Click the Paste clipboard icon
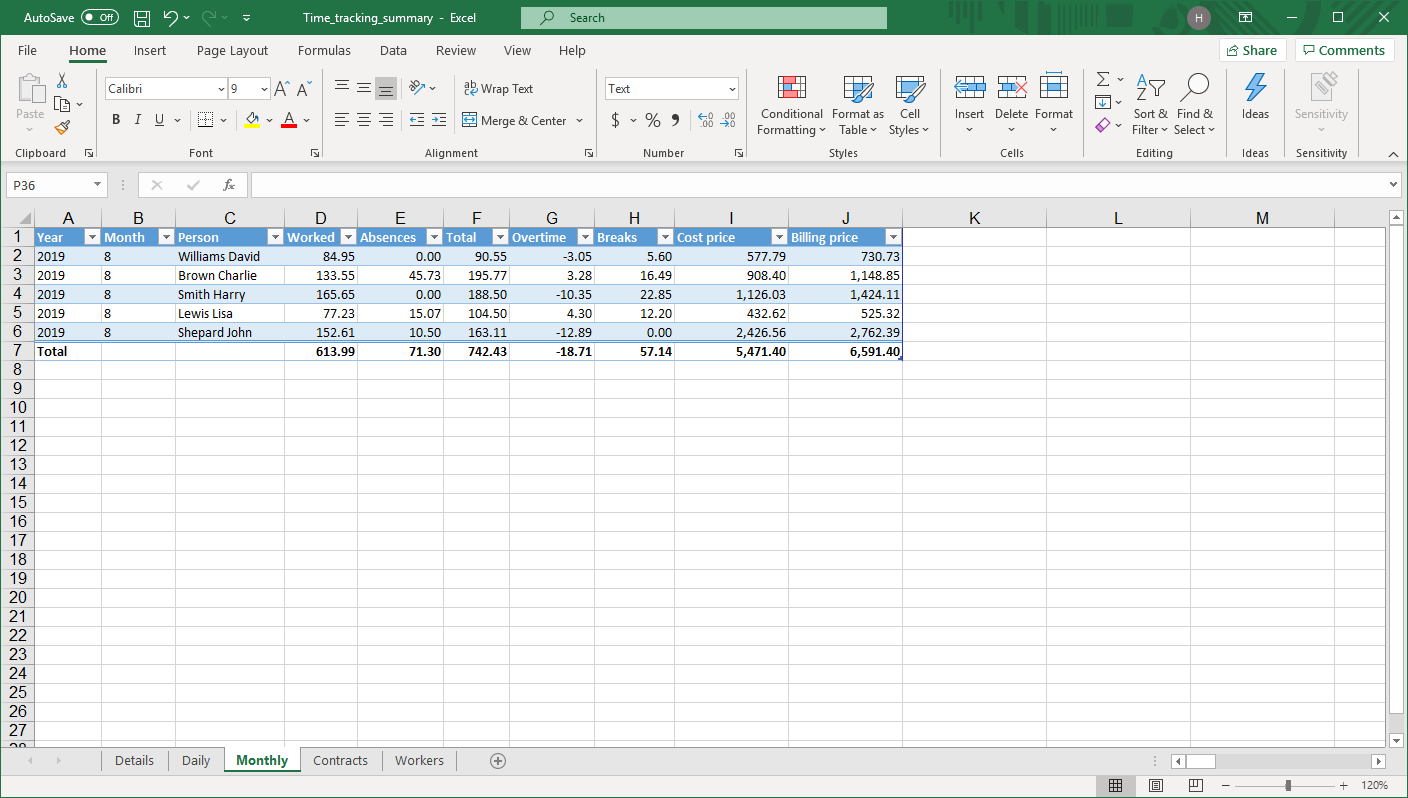 coord(31,89)
